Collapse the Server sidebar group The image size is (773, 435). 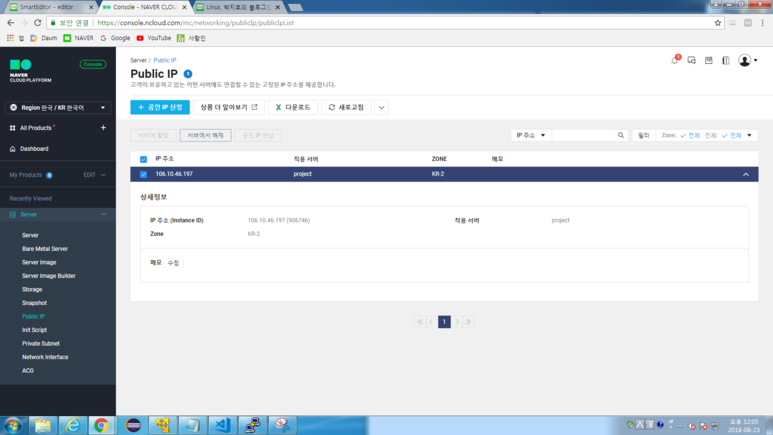(x=103, y=215)
